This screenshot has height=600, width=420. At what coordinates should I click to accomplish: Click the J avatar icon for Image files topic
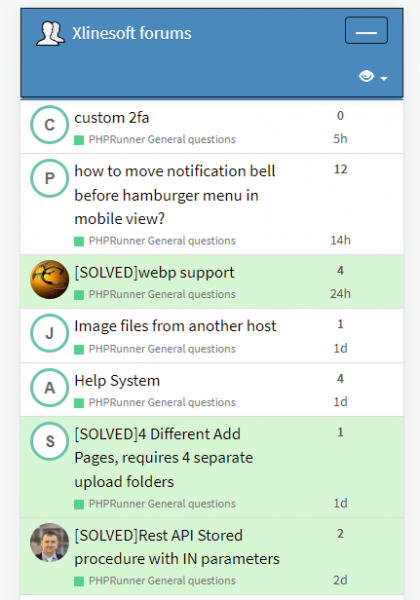49,333
